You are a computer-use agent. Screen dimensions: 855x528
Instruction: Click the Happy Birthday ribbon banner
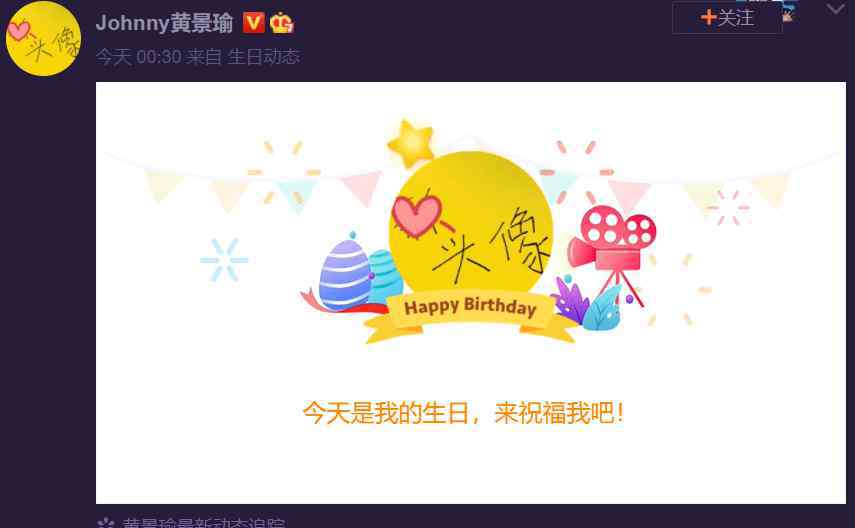[x=470, y=316]
